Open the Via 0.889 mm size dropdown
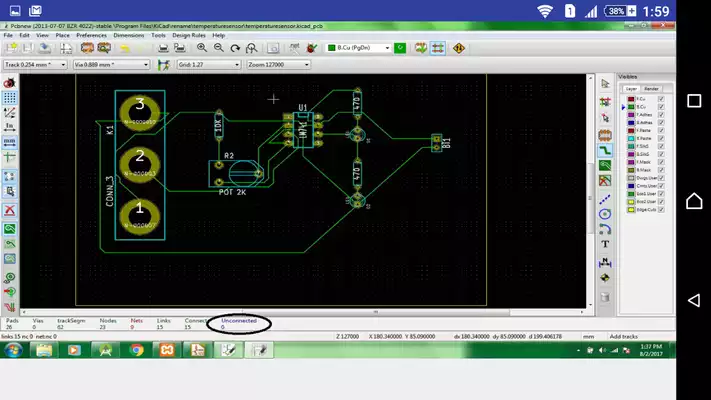The height and width of the screenshot is (400, 711). pyautogui.click(x=111, y=65)
